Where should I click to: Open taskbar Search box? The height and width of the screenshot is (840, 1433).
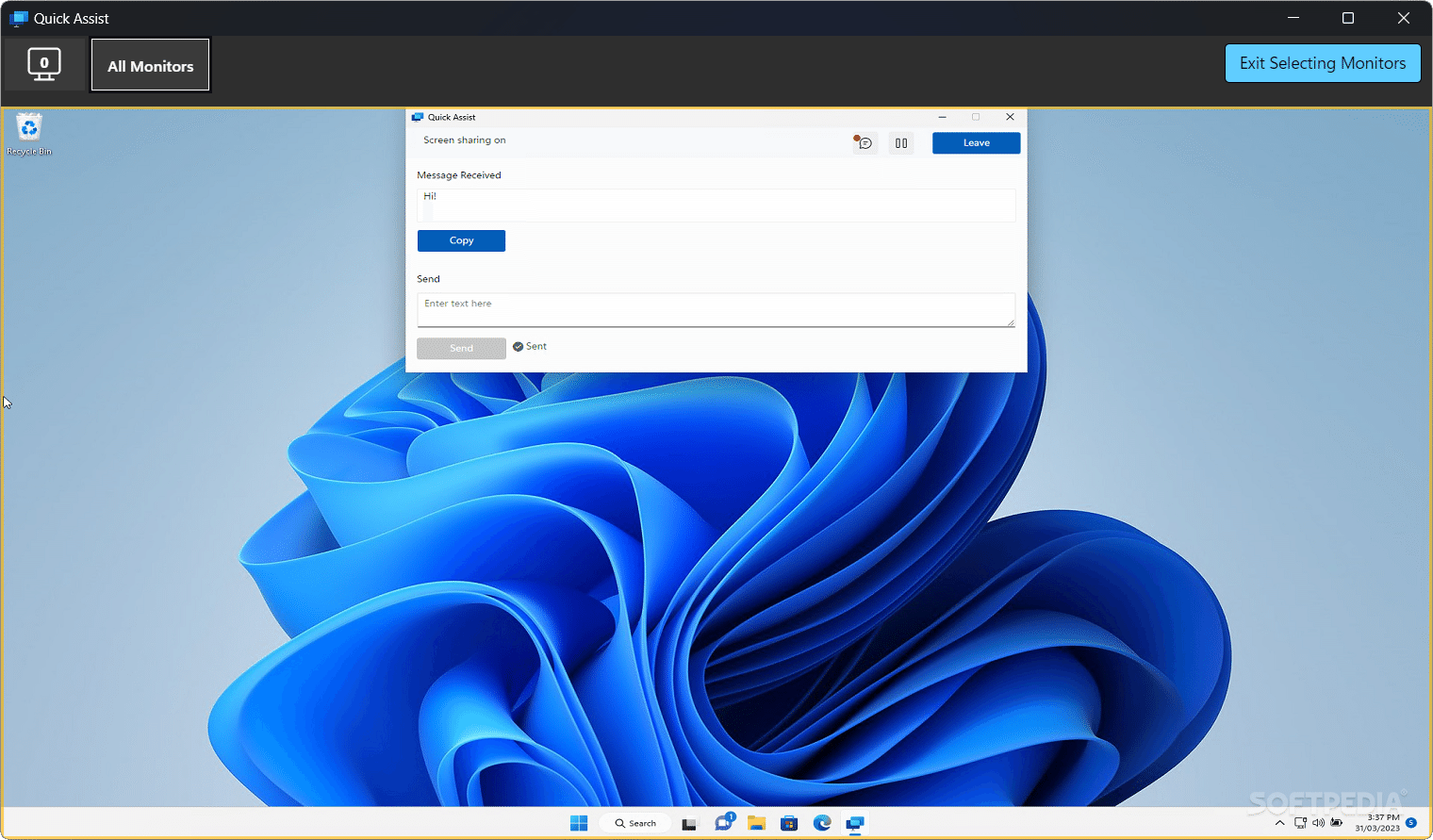pyautogui.click(x=635, y=823)
